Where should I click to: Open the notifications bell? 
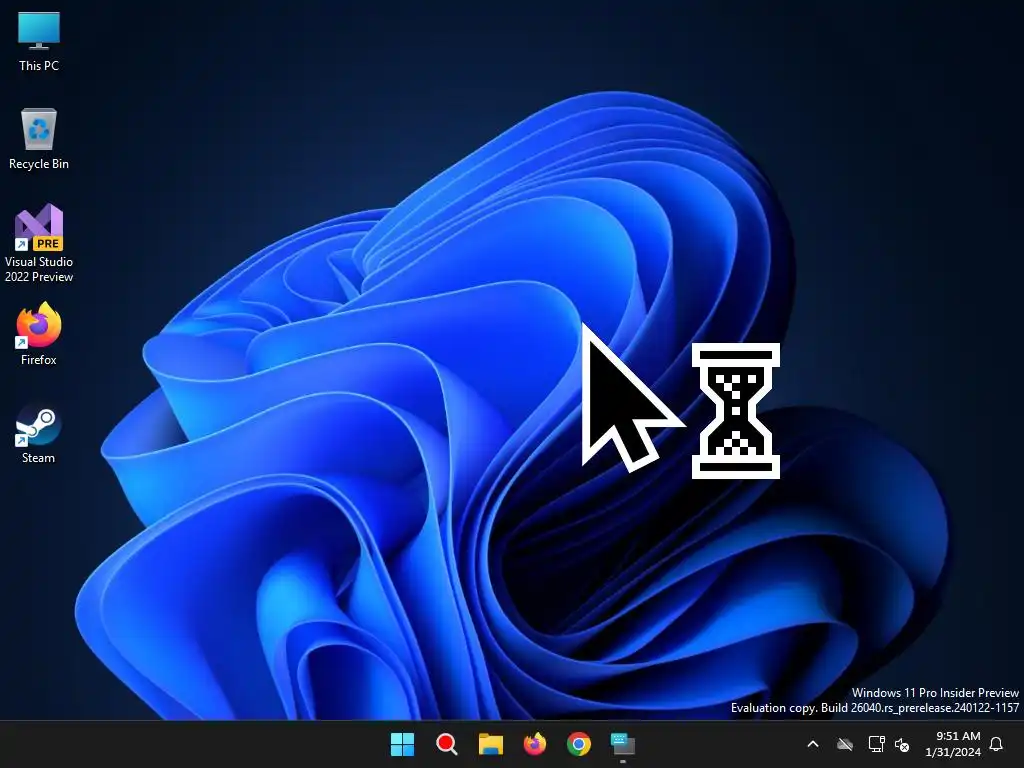997,744
